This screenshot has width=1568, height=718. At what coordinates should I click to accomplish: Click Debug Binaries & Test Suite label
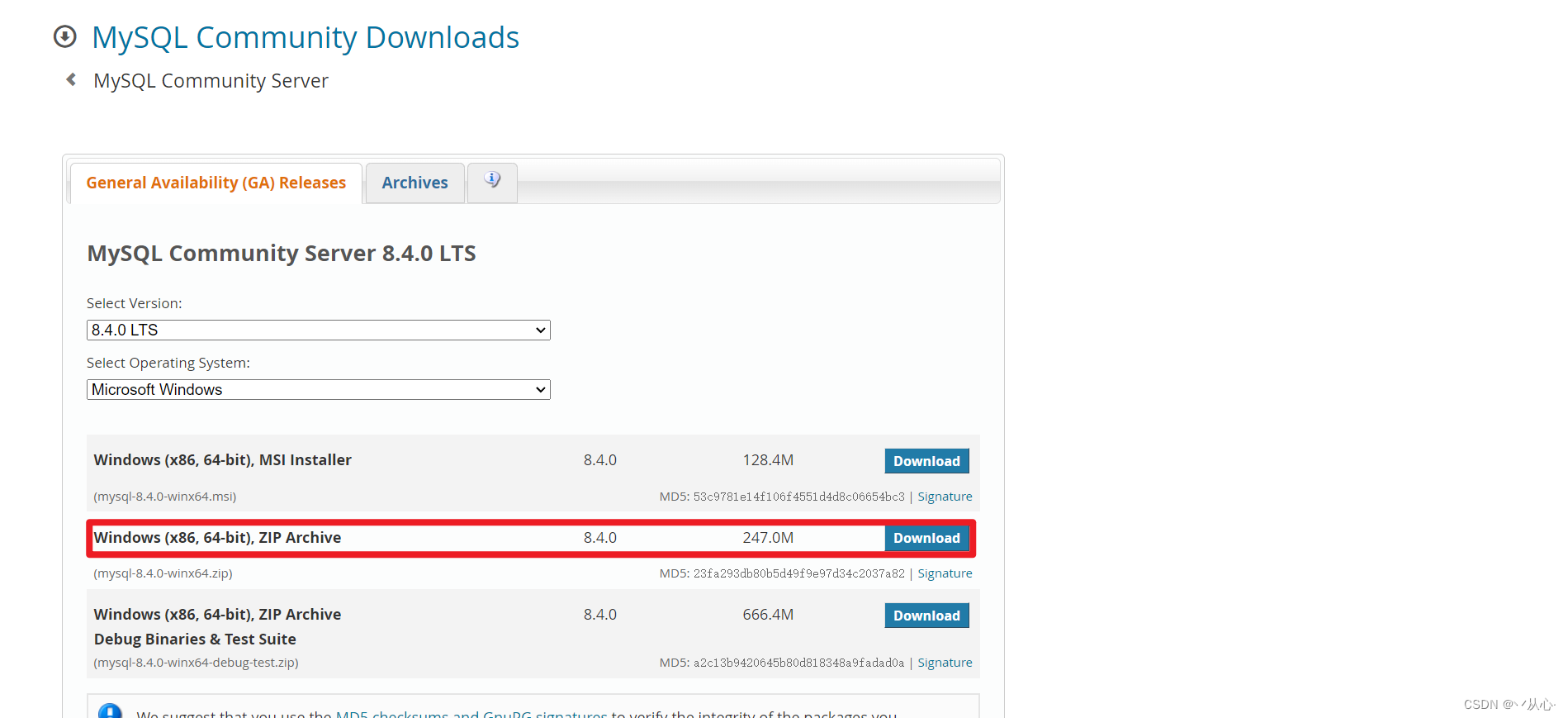(x=195, y=640)
